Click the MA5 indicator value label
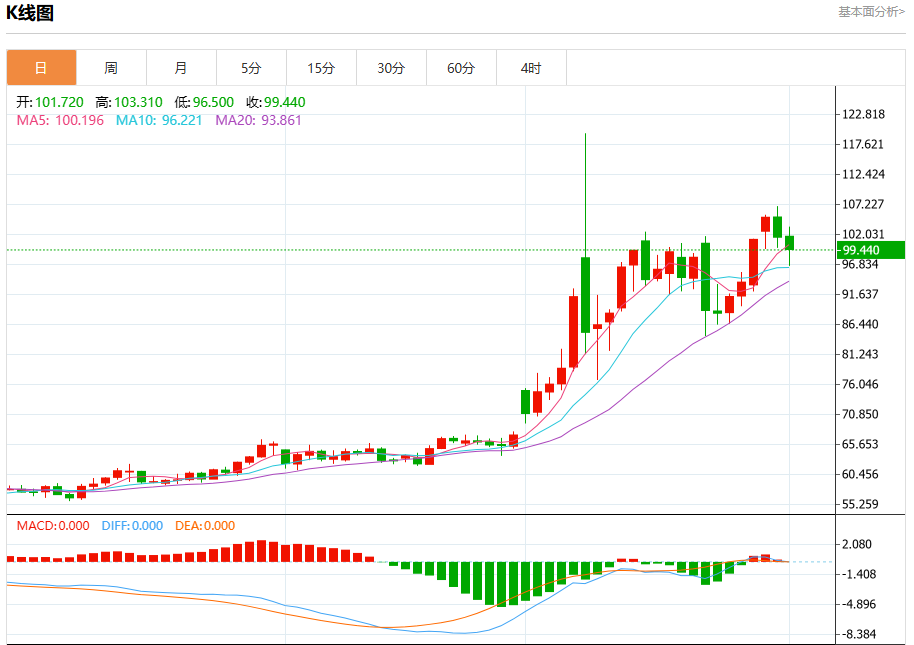Image resolution: width=914 pixels, height=645 pixels. point(60,121)
